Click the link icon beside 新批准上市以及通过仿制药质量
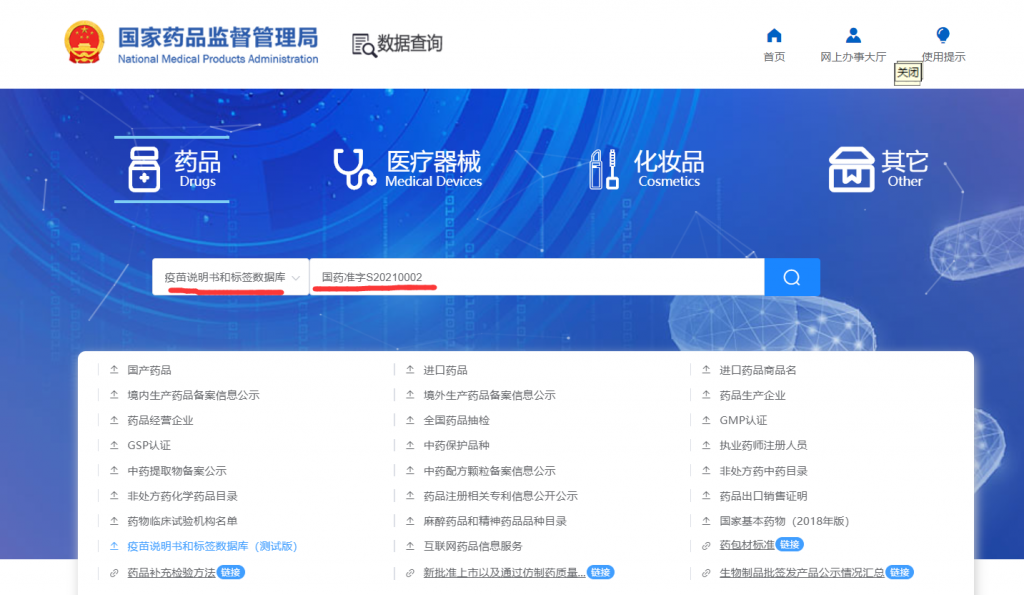 (410, 573)
